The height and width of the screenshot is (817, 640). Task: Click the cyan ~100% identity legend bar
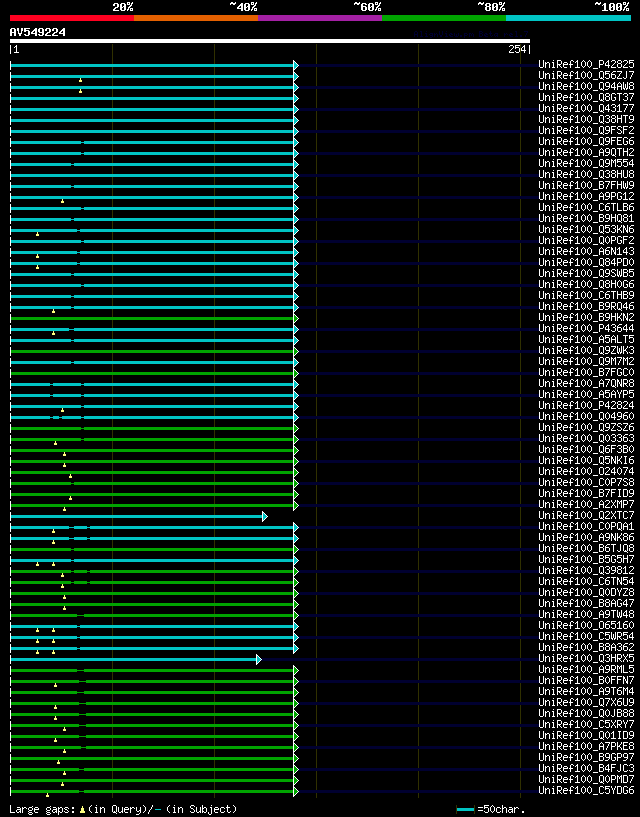click(569, 18)
